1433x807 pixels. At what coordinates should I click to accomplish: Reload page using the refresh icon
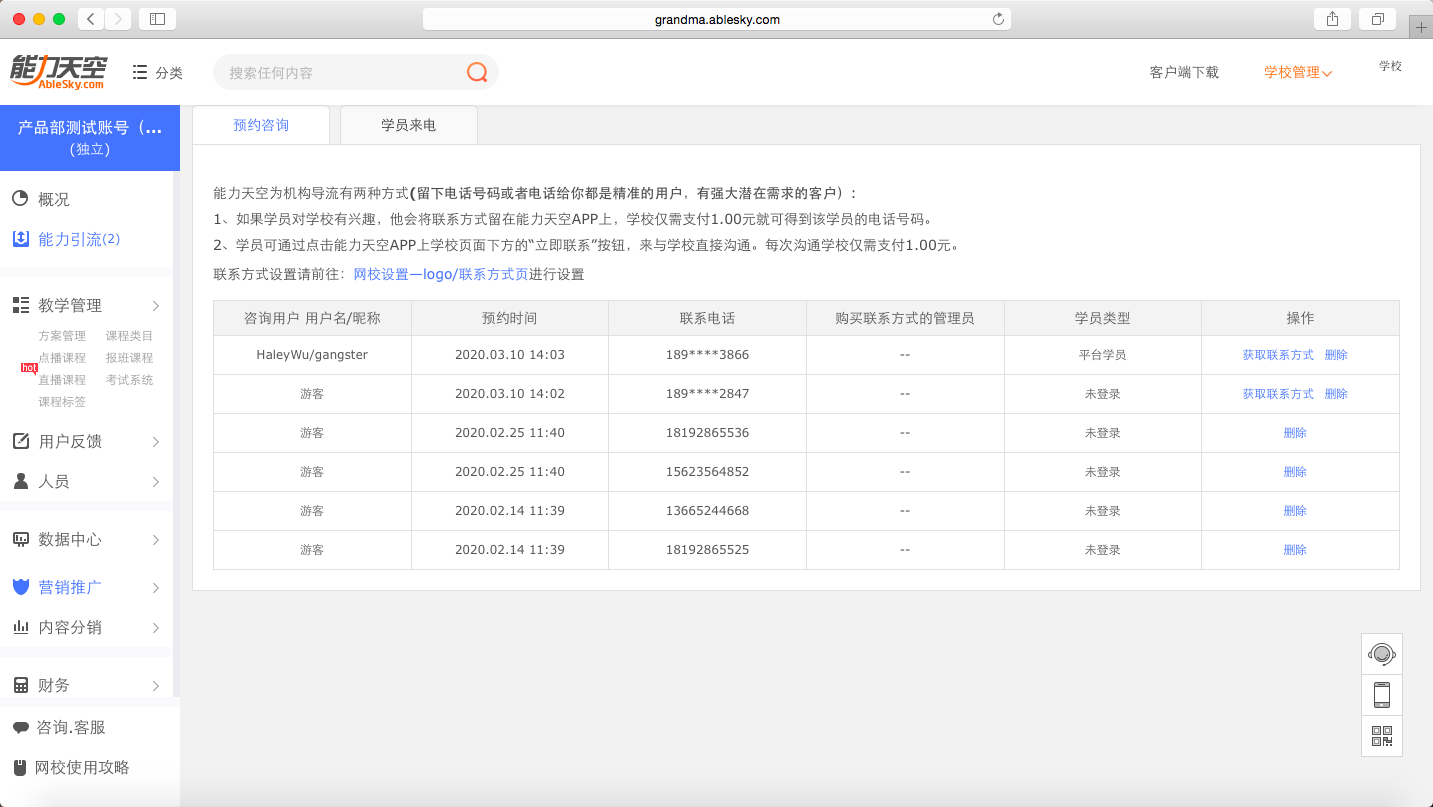point(997,19)
